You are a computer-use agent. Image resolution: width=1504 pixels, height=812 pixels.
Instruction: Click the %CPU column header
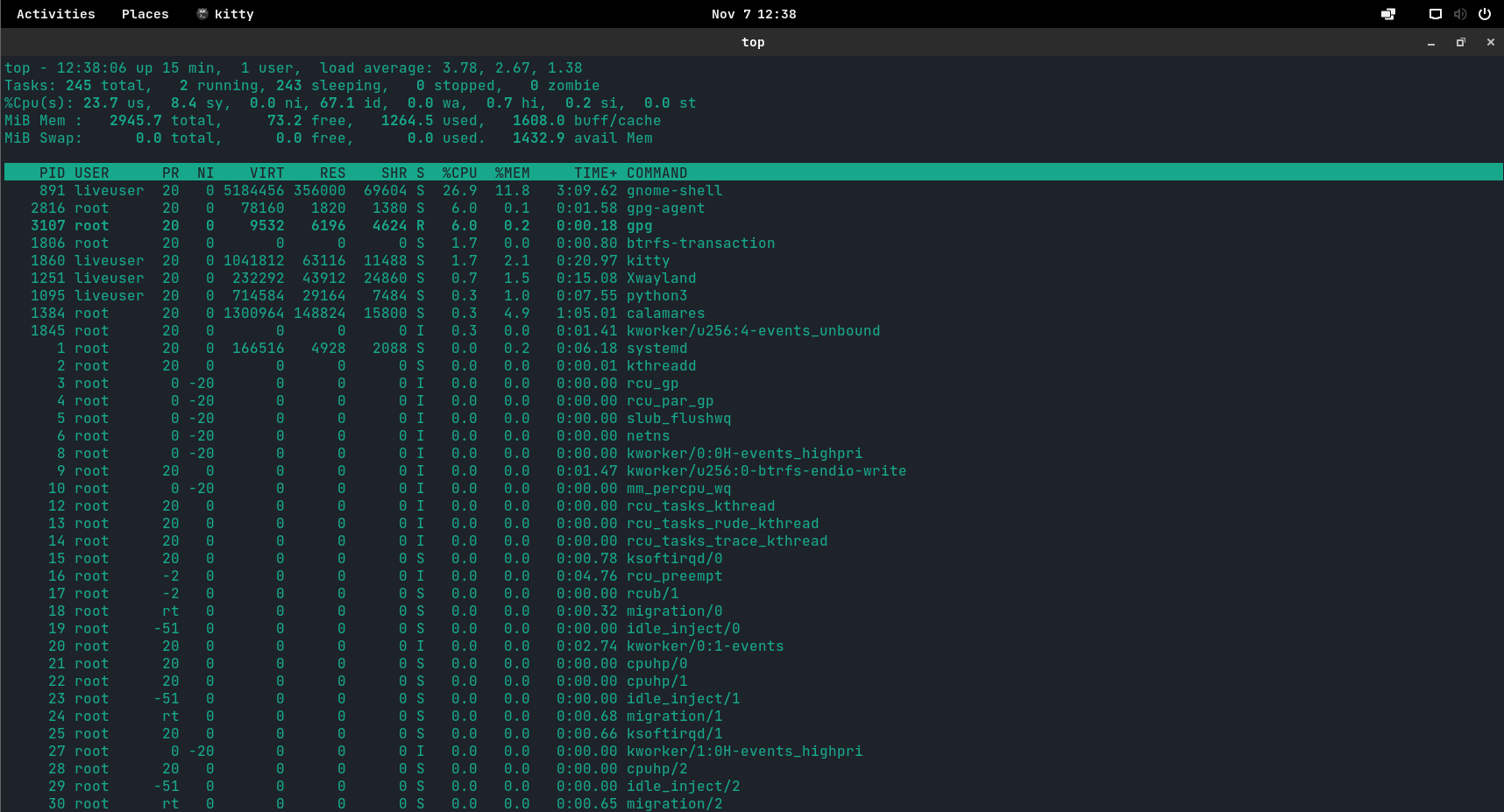coord(459,173)
